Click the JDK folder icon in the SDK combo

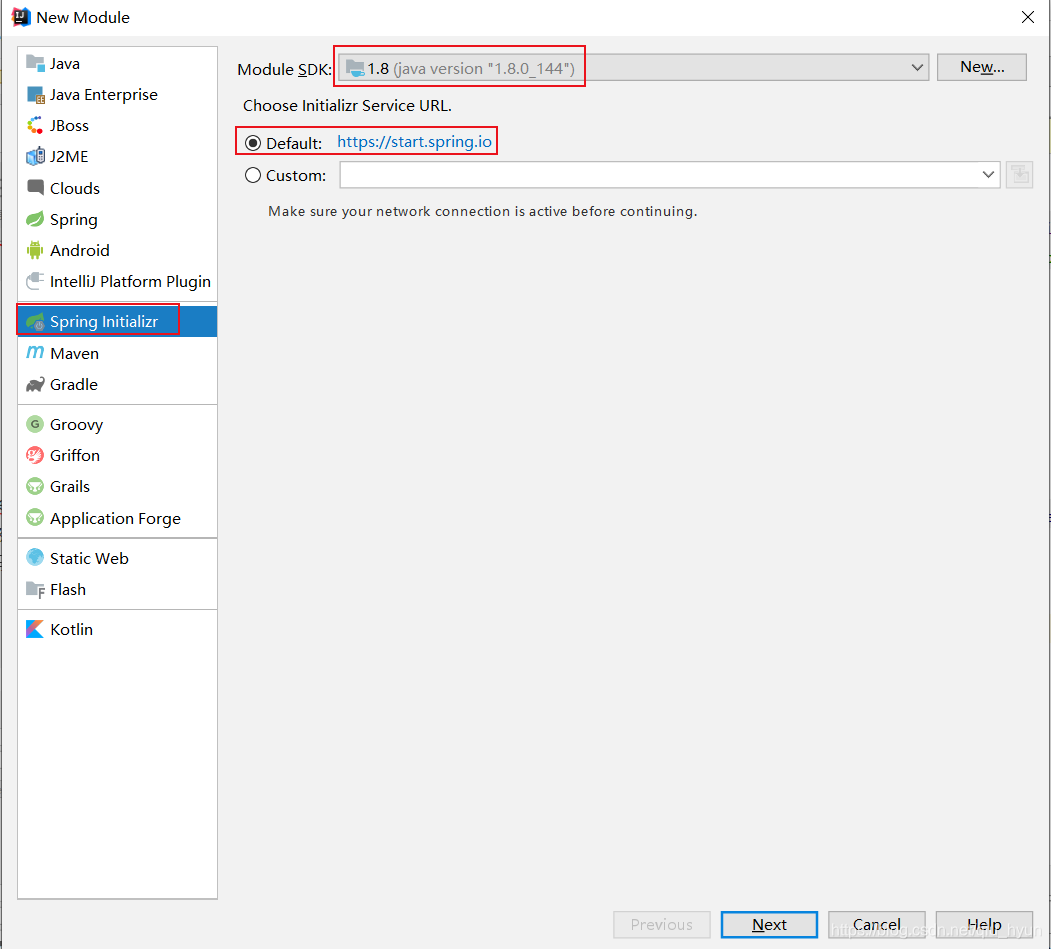pyautogui.click(x=355, y=68)
